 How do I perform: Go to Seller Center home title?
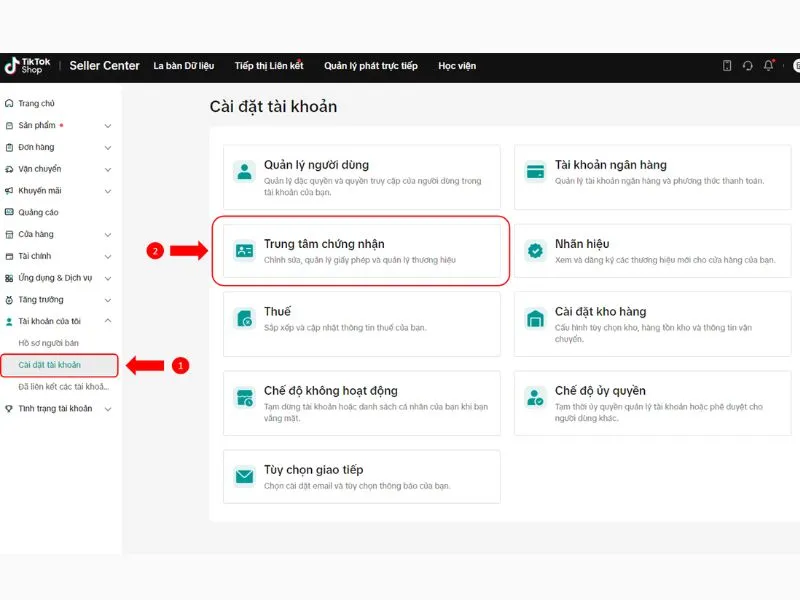point(105,66)
